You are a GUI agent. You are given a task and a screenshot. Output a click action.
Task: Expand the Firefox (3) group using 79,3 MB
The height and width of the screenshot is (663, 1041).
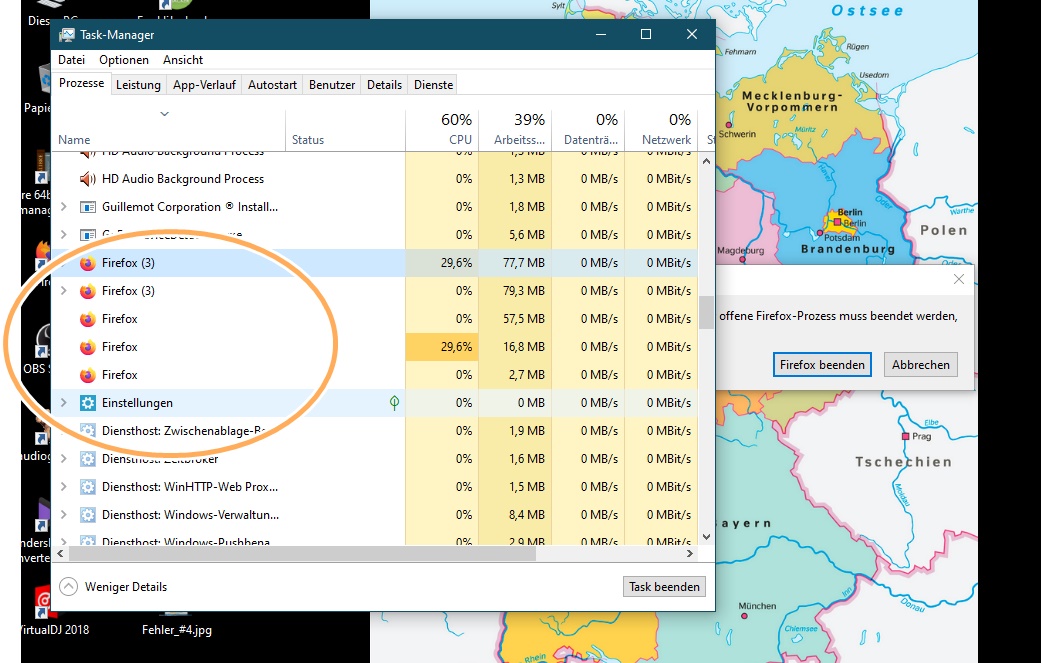[x=64, y=291]
